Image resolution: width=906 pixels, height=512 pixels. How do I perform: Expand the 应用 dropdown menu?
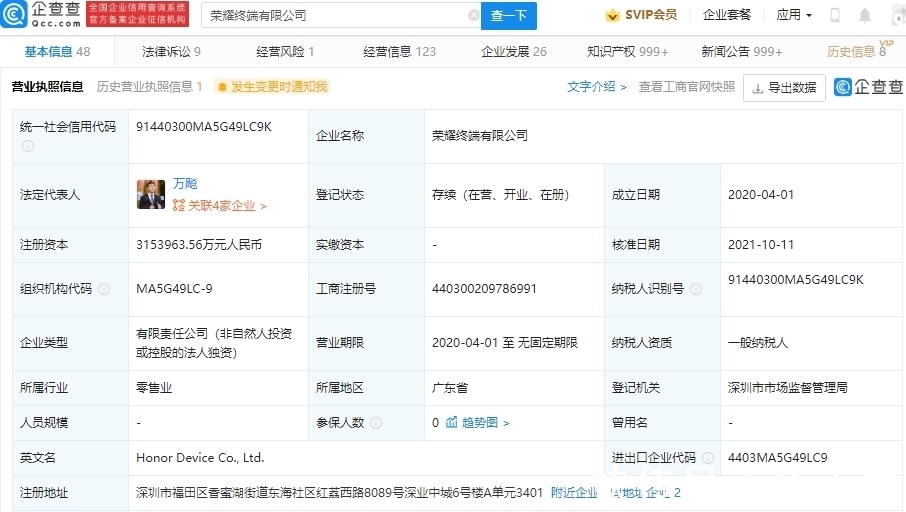coord(794,15)
